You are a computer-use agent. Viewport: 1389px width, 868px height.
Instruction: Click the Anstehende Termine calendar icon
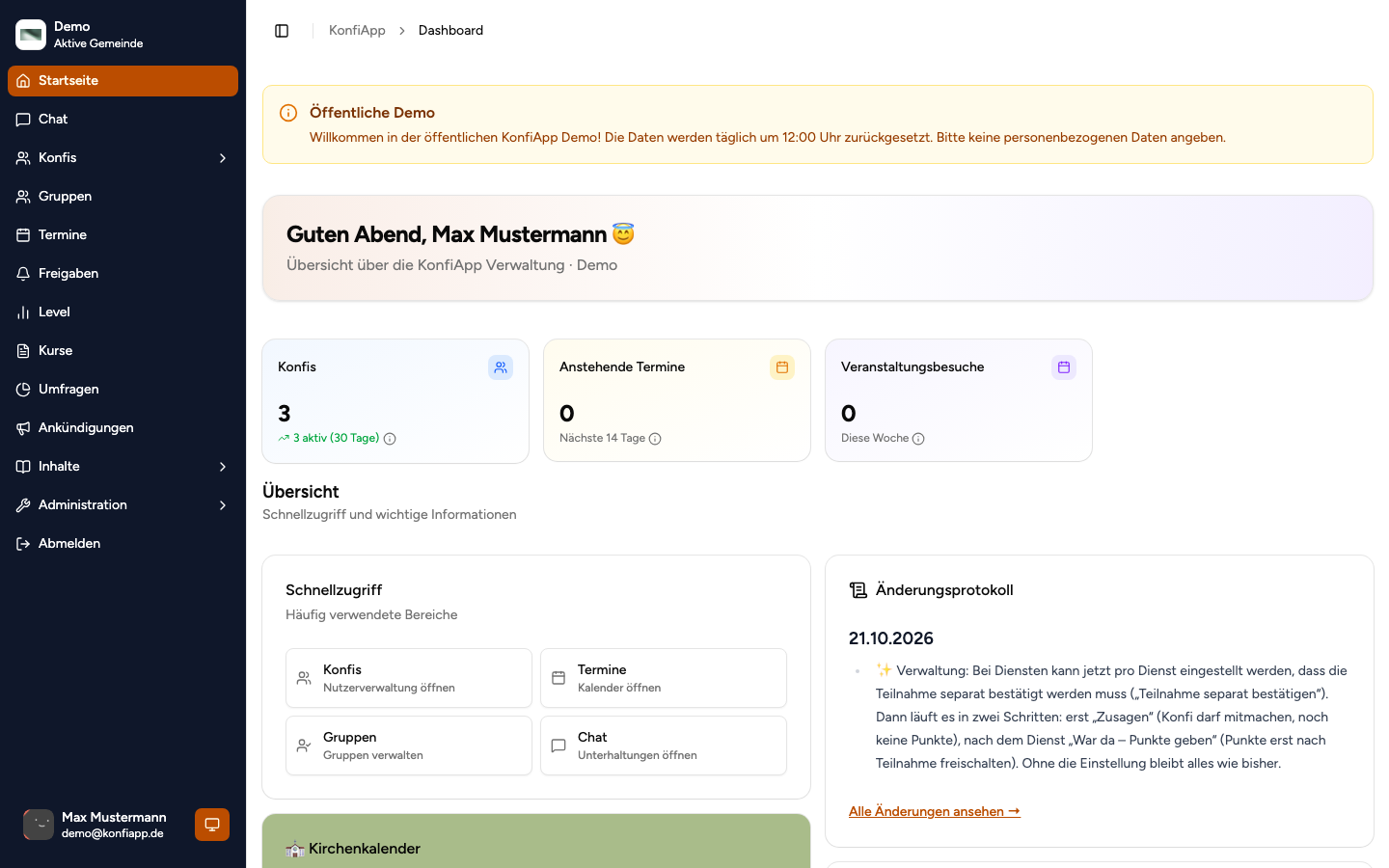point(782,367)
